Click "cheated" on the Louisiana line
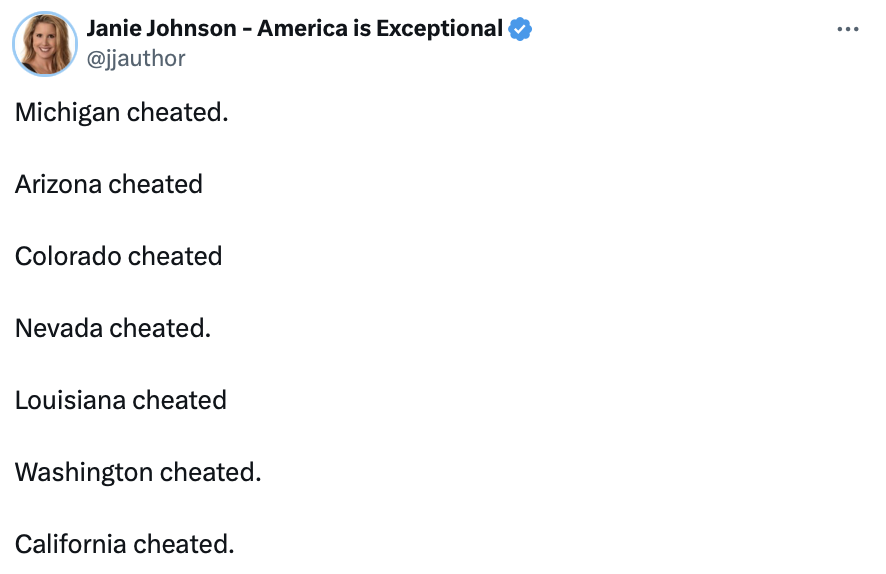 click(180, 400)
